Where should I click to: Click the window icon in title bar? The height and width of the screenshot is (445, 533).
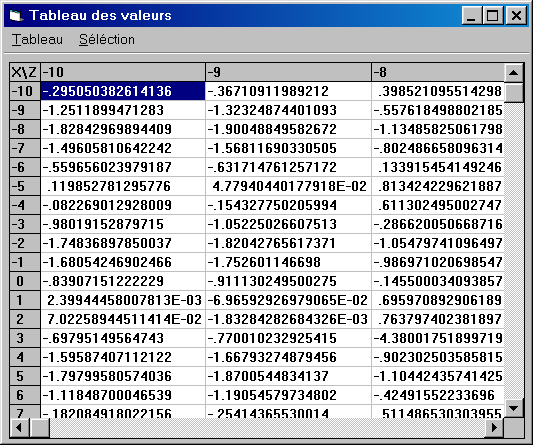[x=16, y=15]
